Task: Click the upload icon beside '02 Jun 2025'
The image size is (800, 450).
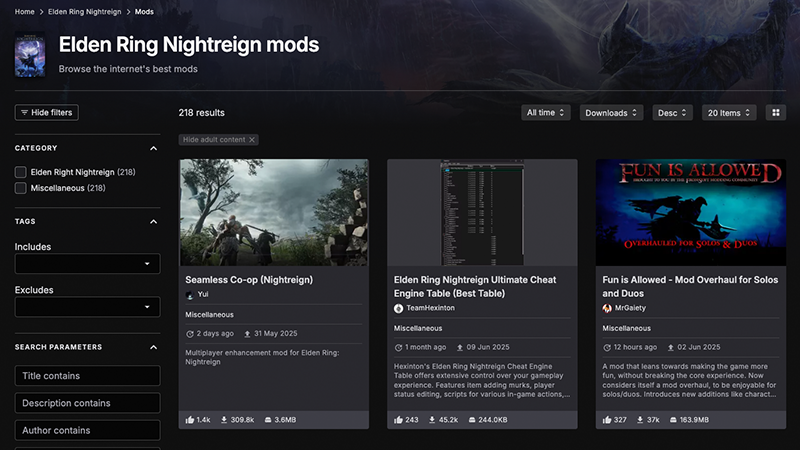Action: pyautogui.click(x=671, y=347)
